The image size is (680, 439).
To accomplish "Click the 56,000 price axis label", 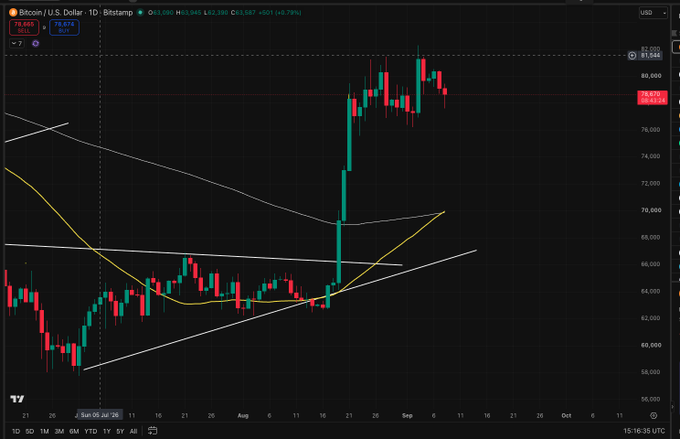I will 651,399.
